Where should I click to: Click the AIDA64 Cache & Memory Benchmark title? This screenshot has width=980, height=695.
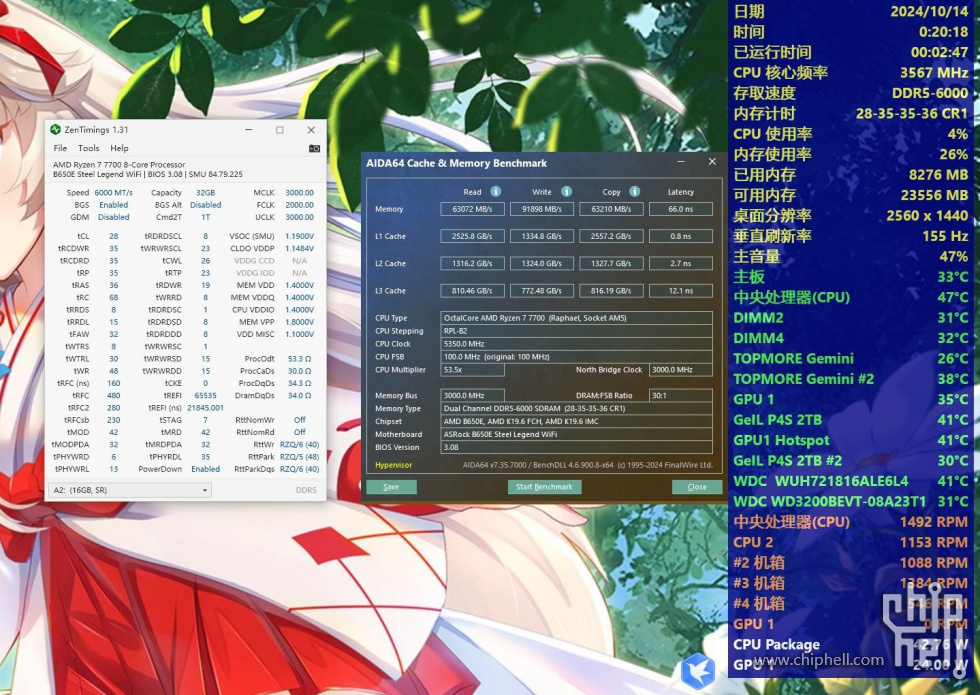click(456, 163)
